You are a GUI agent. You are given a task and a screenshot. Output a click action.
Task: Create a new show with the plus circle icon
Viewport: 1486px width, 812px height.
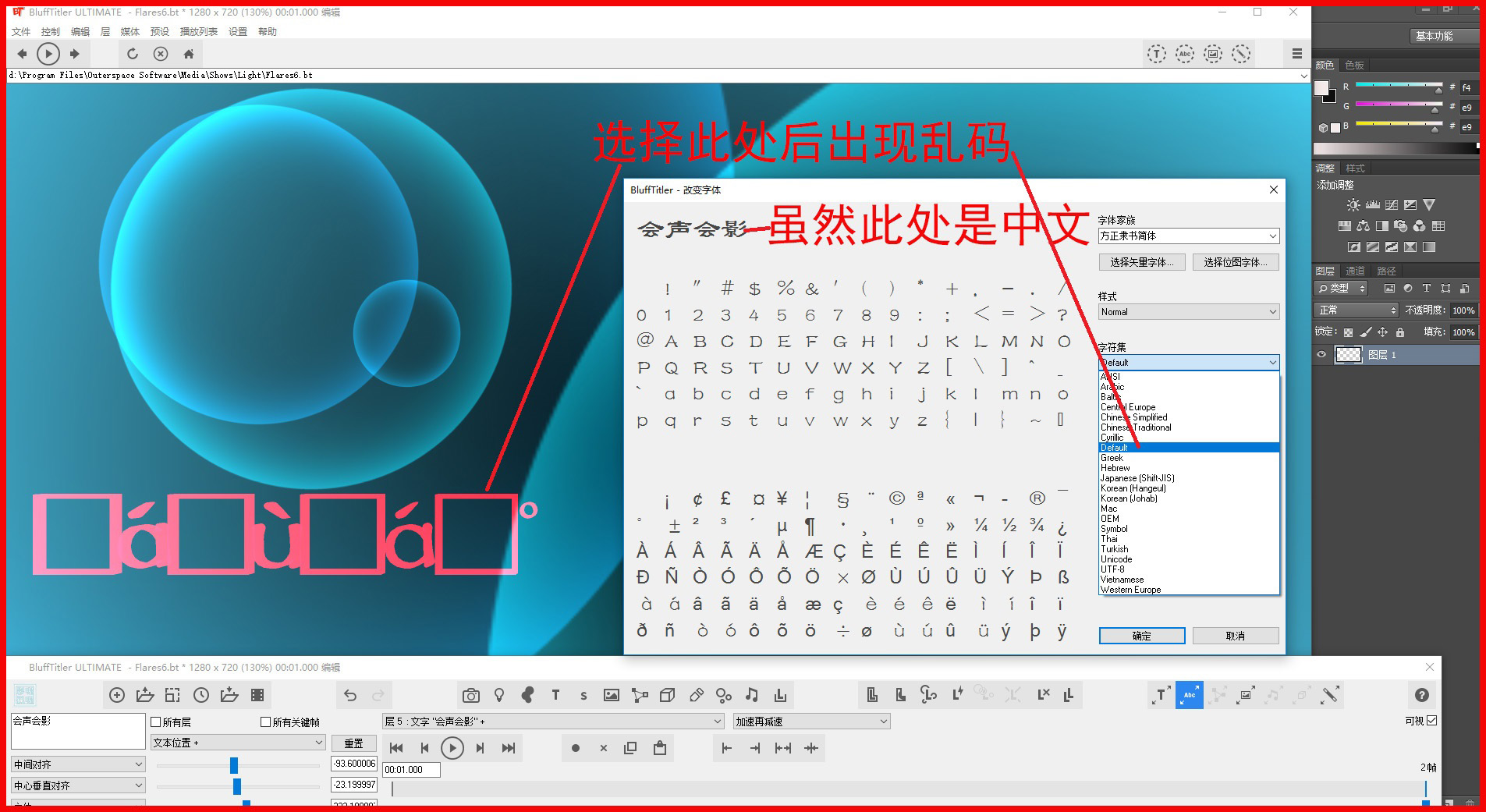(117, 695)
